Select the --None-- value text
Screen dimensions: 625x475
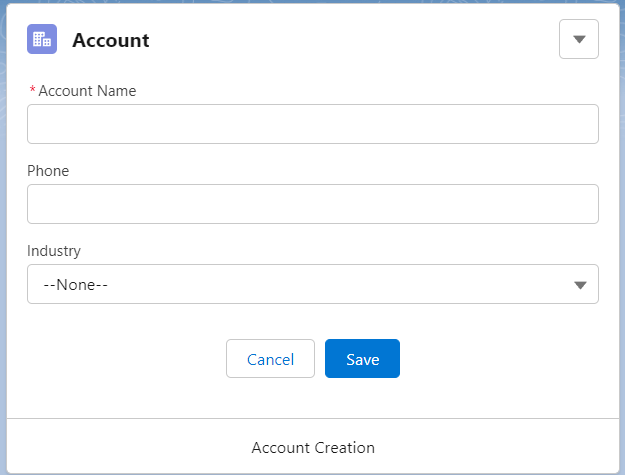point(75,285)
